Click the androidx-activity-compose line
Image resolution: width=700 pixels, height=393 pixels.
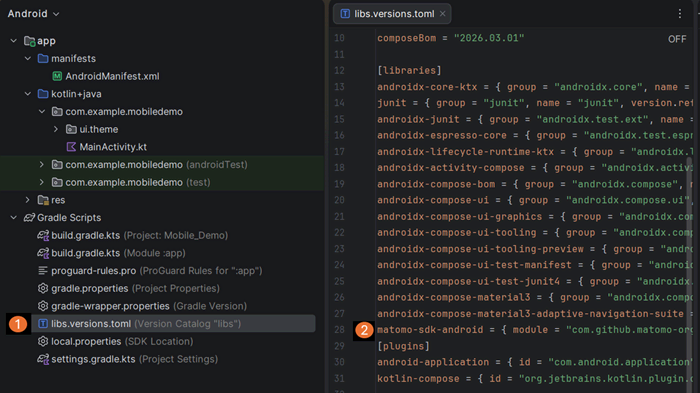pos(535,167)
